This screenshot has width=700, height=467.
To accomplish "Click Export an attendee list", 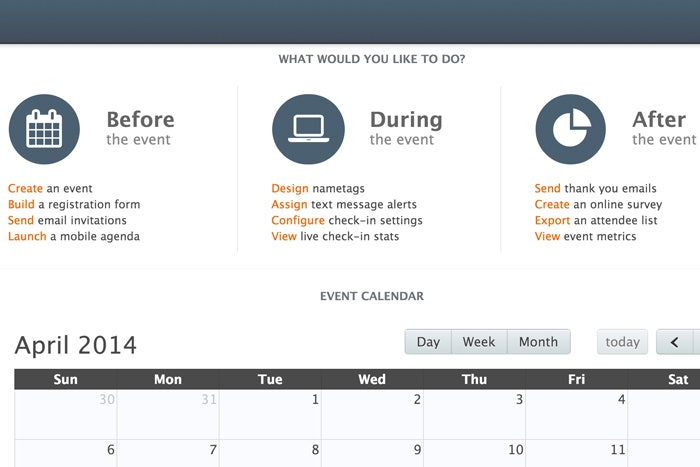I will [x=552, y=221].
